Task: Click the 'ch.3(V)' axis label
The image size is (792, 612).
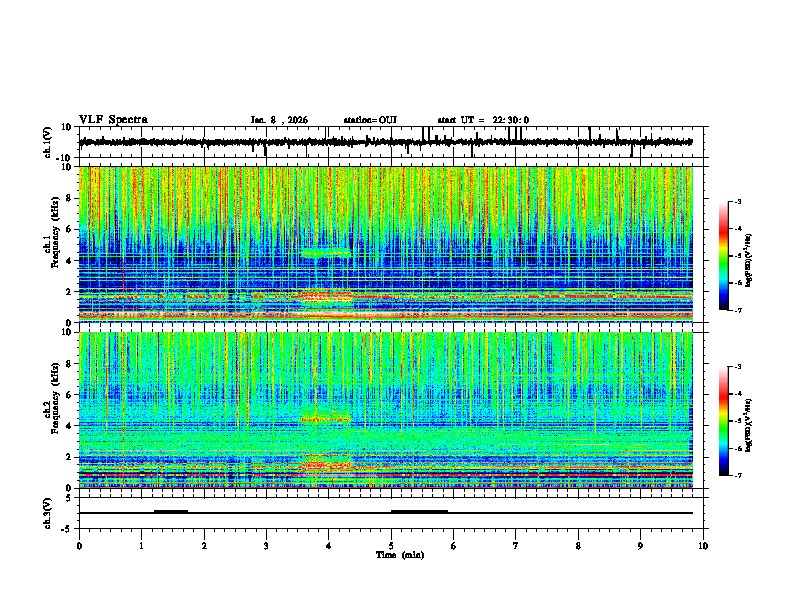Action: 48,513
